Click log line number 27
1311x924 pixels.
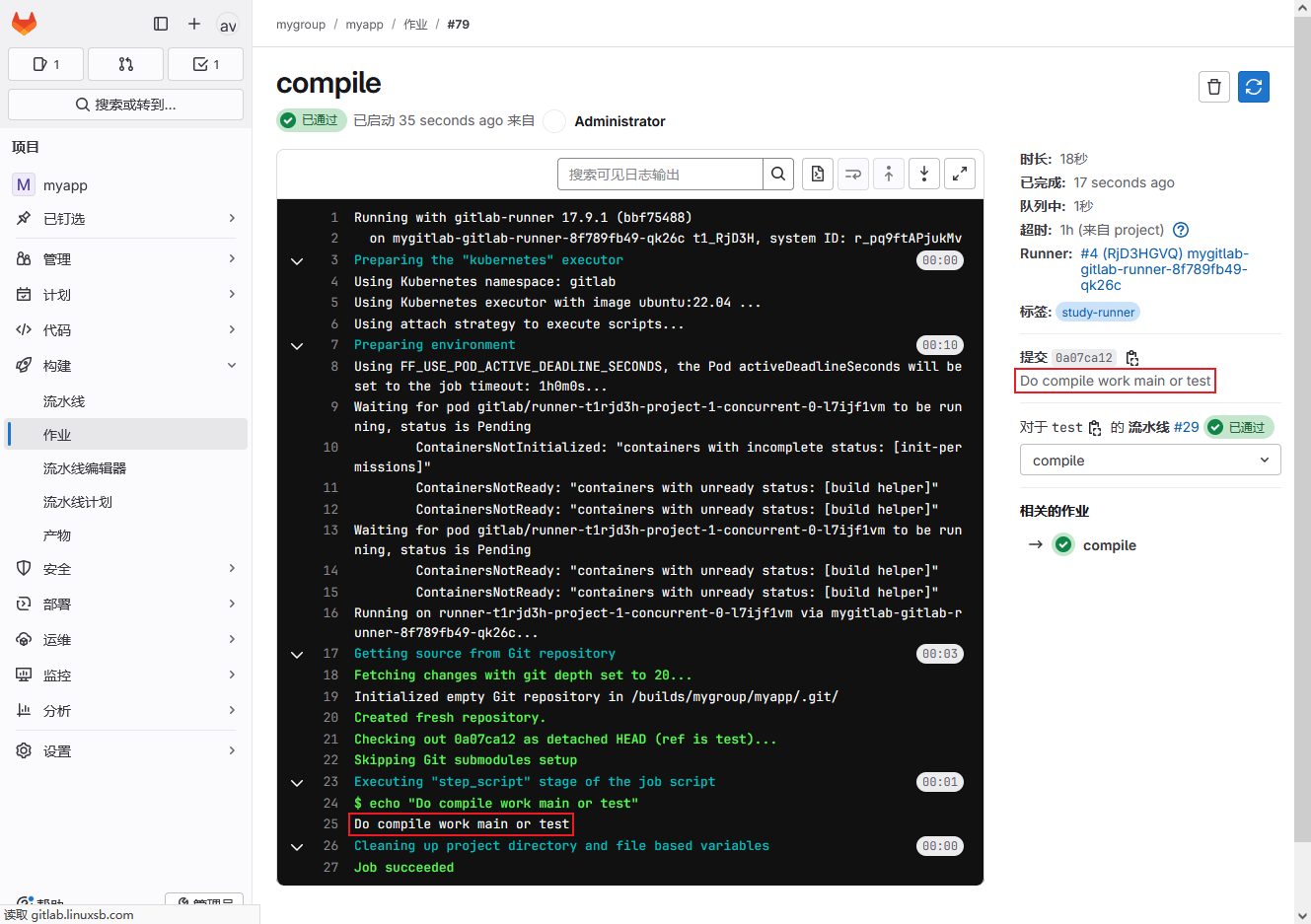330,867
